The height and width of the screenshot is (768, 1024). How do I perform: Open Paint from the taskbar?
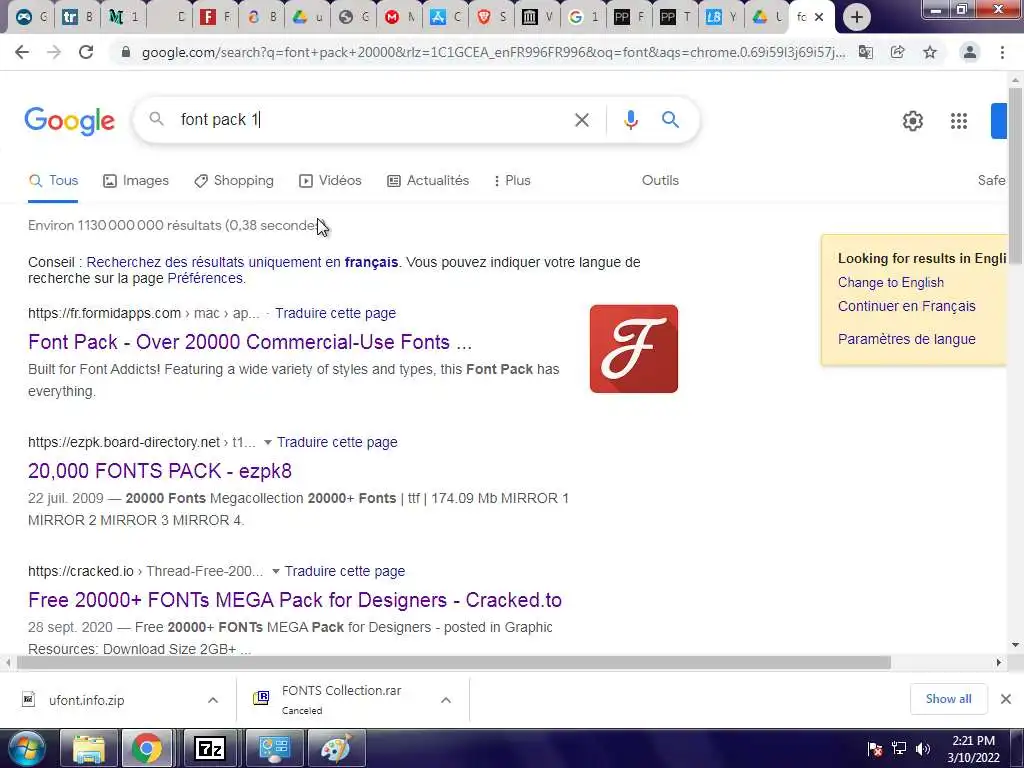pos(336,748)
